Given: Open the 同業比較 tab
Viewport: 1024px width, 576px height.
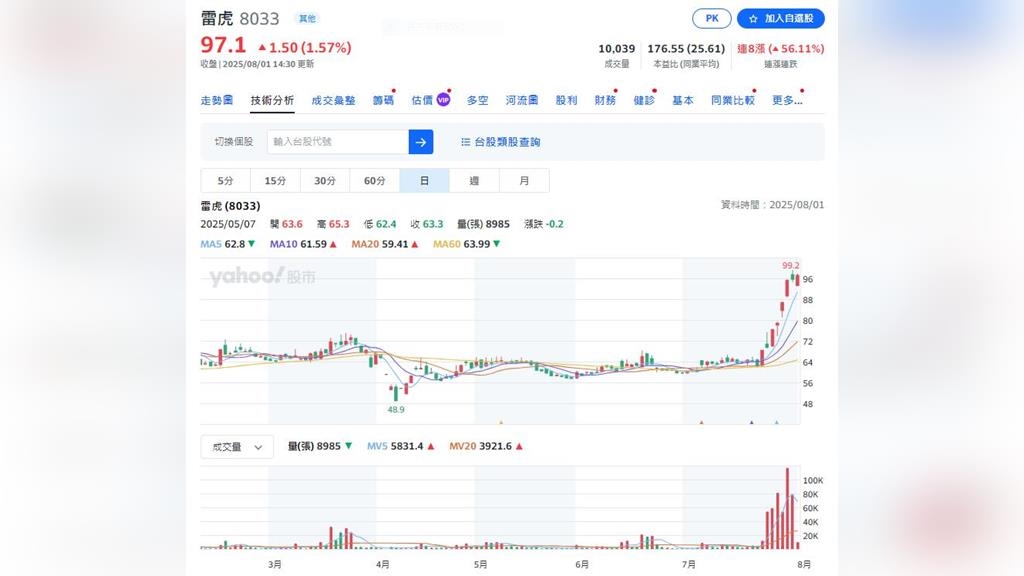Looking at the screenshot, I should click(733, 101).
